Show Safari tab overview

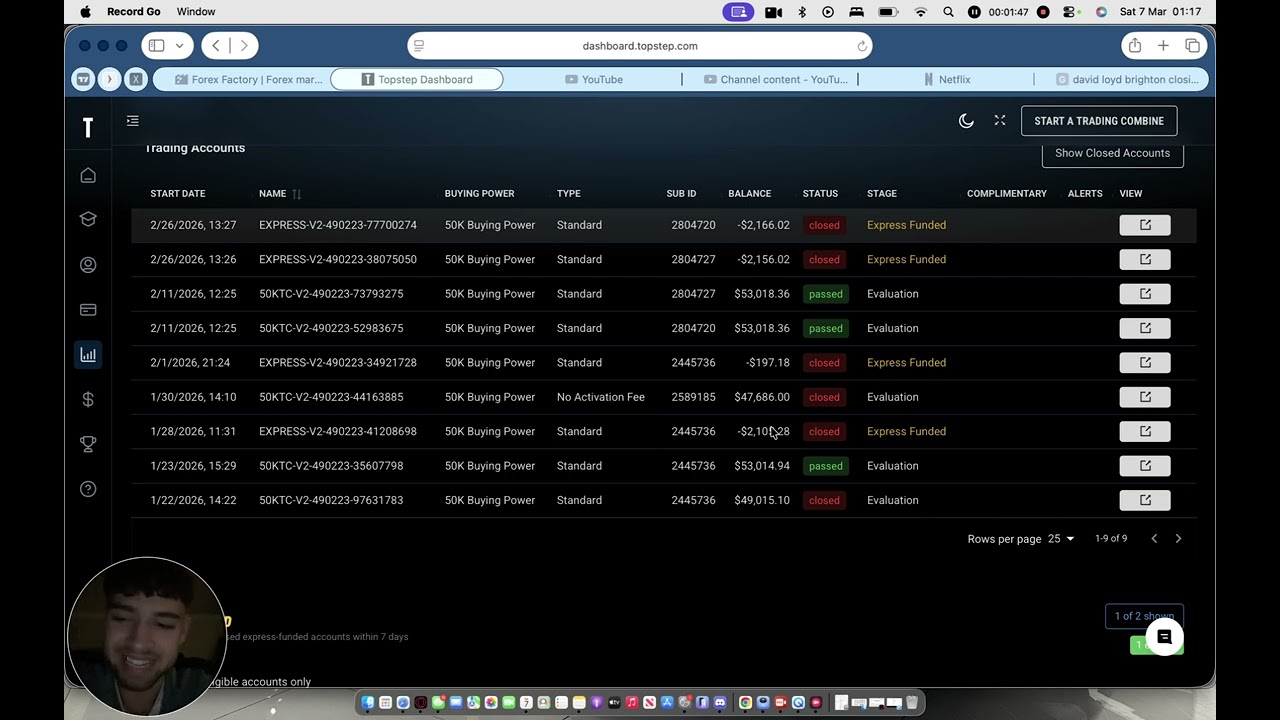click(1193, 46)
